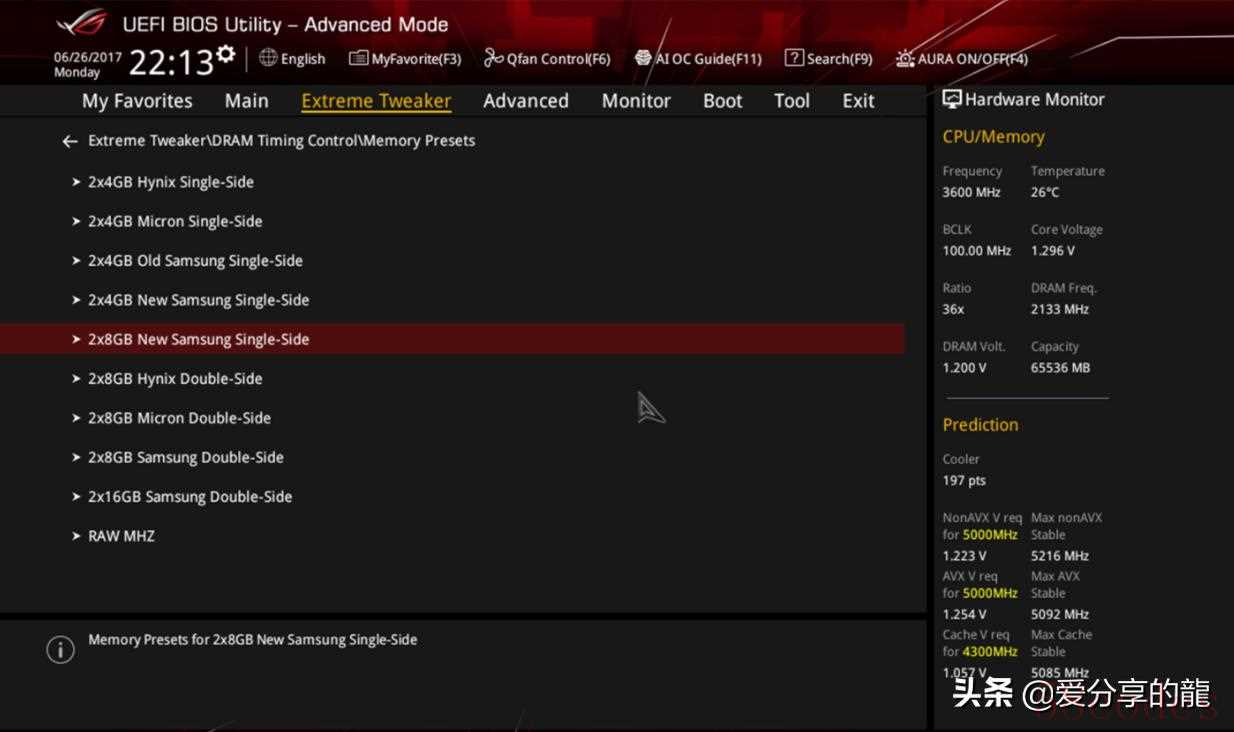This screenshot has width=1234, height=732.
Task: Click the 06/26/2017 Monday date
Action: (88, 65)
